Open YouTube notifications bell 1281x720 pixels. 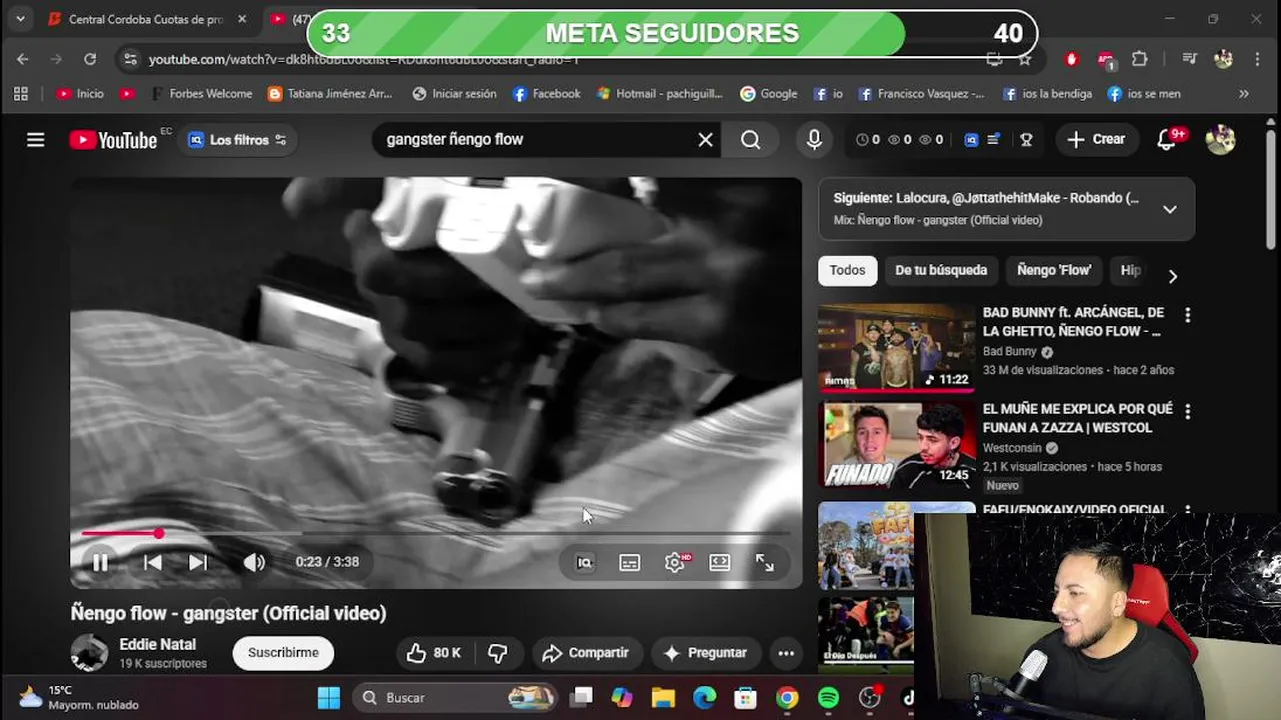[x=1166, y=140]
